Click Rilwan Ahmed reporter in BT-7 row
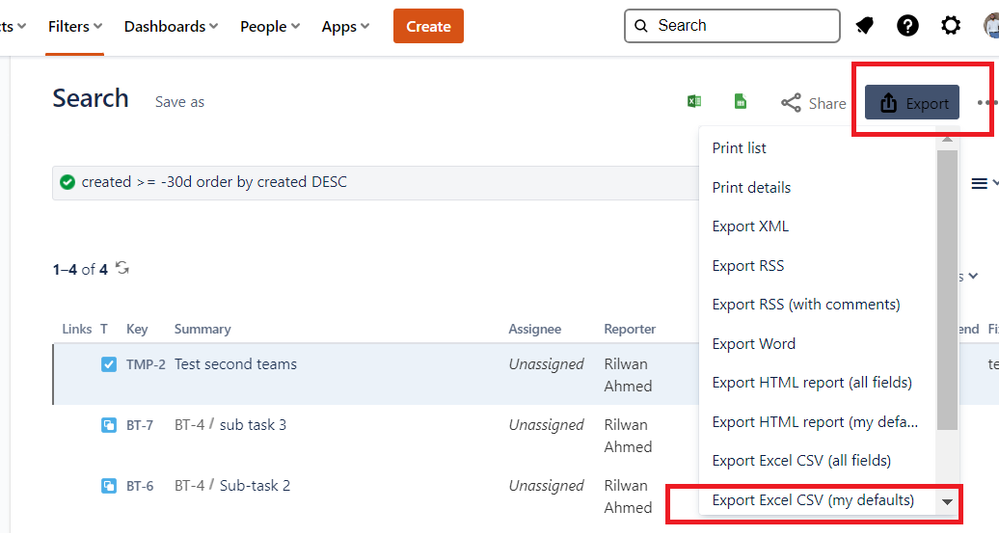999x533 pixels. coord(628,436)
